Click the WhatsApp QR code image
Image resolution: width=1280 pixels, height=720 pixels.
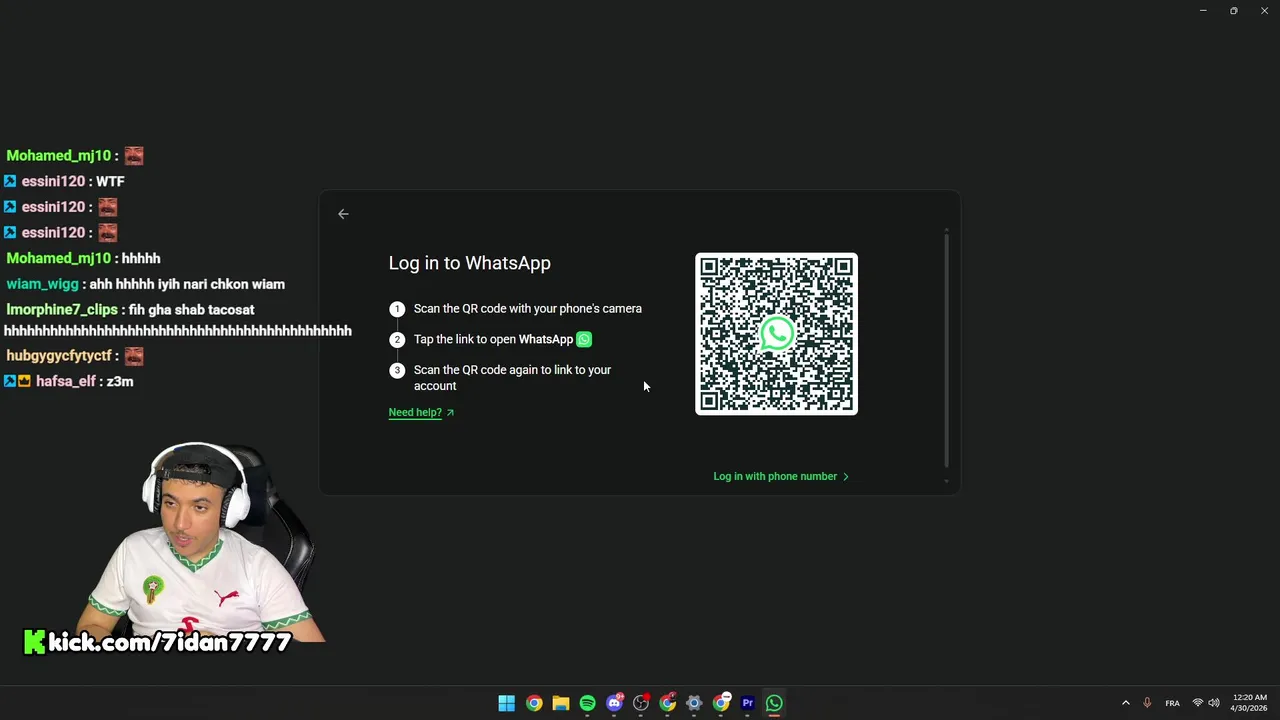[777, 334]
